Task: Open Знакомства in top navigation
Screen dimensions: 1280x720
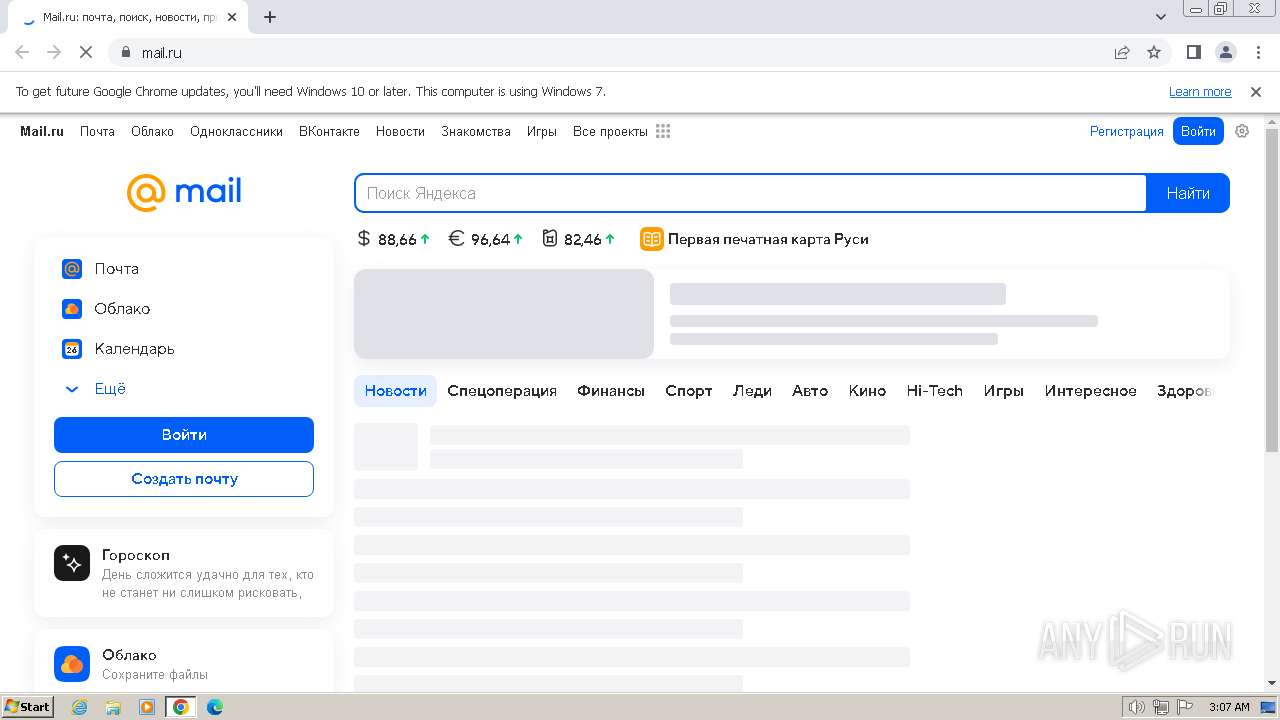Action: [476, 131]
